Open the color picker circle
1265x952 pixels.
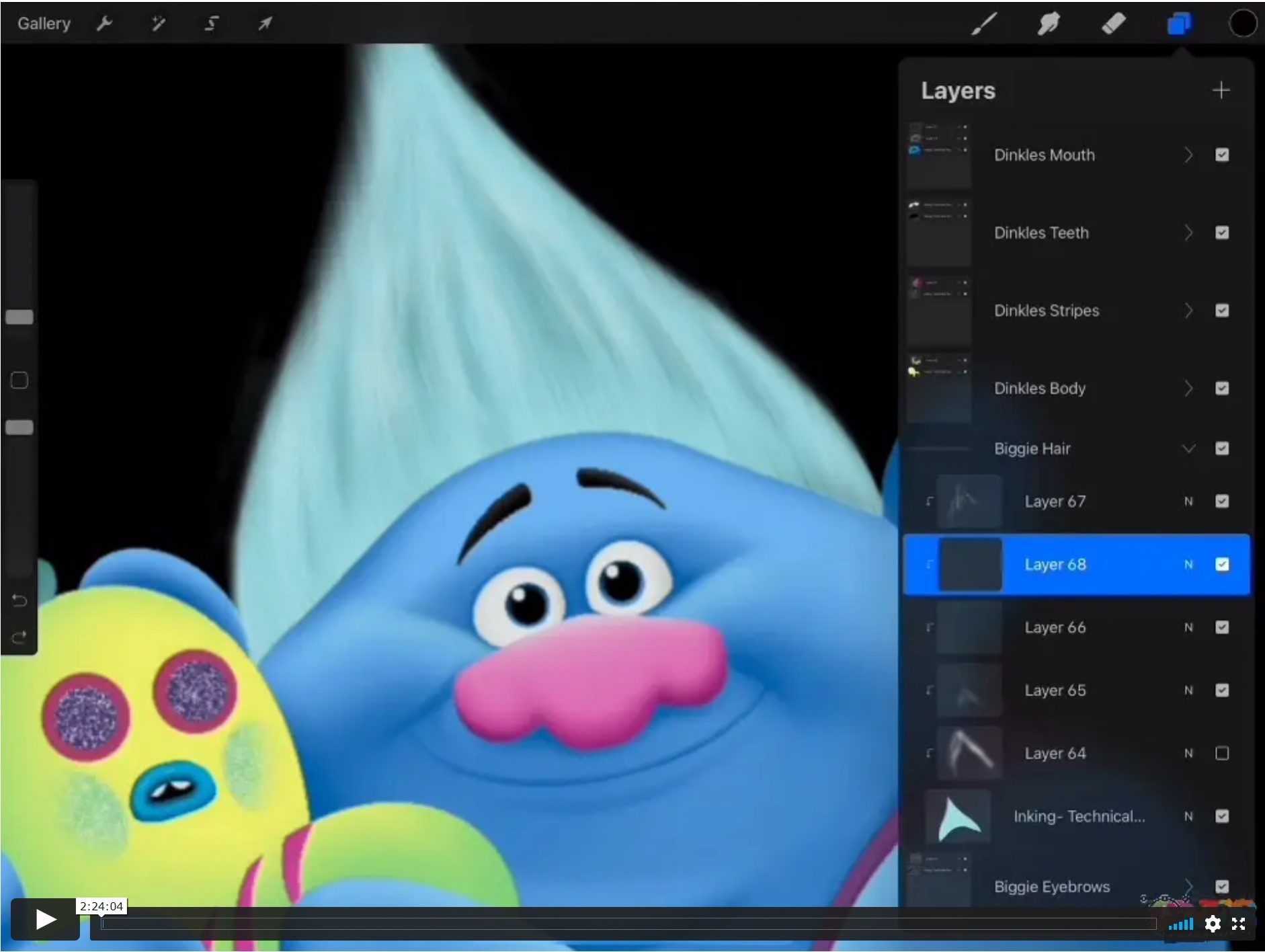coord(1241,23)
